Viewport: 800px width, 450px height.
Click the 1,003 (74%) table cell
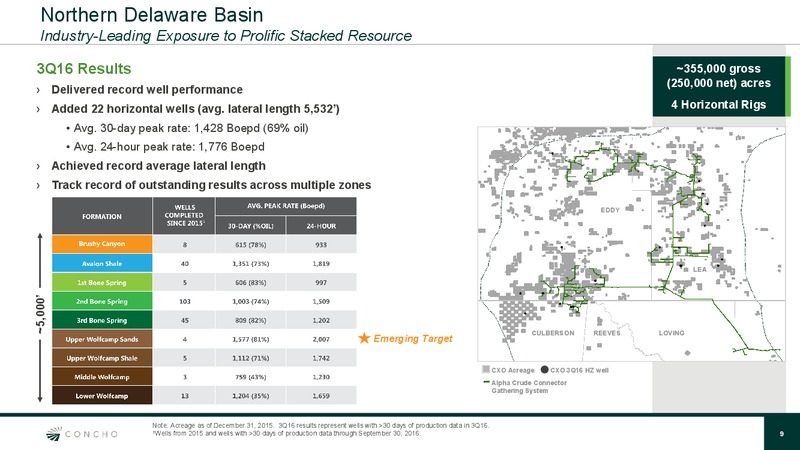pos(251,301)
